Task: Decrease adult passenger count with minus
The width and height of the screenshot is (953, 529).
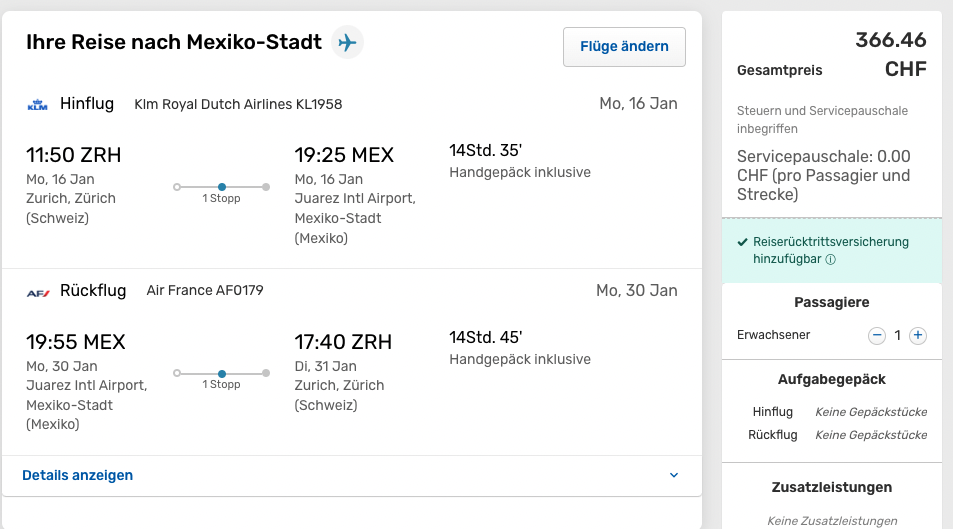Action: coord(877,336)
